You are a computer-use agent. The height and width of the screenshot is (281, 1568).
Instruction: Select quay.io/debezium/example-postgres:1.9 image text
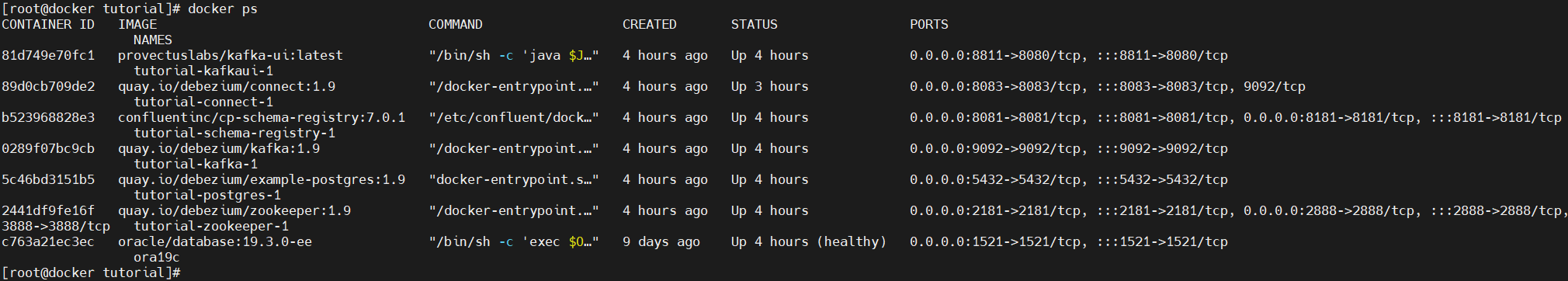(262, 180)
